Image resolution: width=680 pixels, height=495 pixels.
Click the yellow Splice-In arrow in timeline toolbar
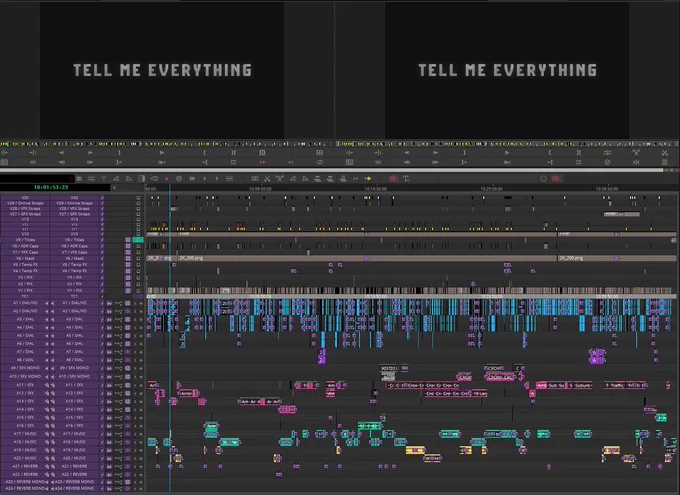coord(368,179)
